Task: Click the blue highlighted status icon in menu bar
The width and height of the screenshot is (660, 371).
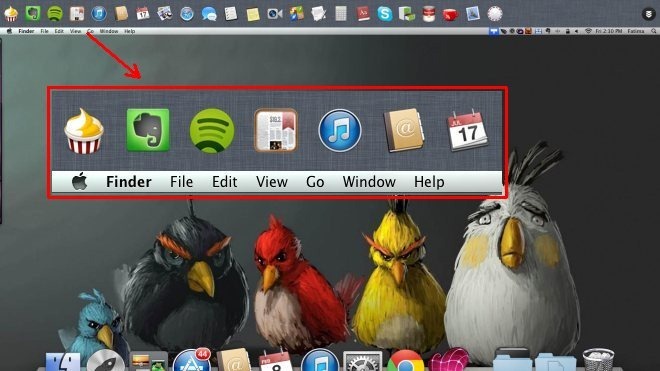Action: coord(493,31)
